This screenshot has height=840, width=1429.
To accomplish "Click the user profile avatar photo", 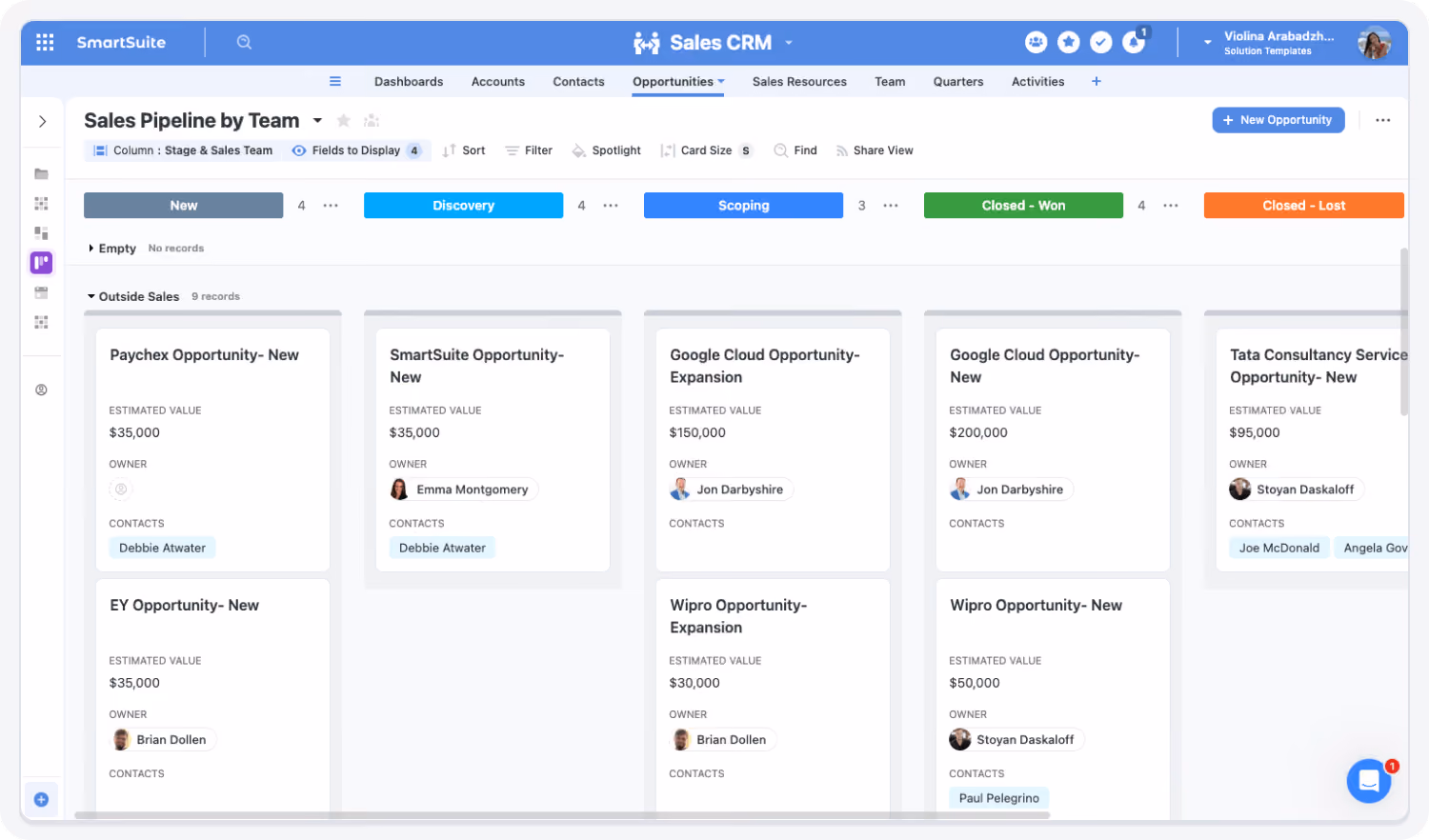I will click(1374, 42).
